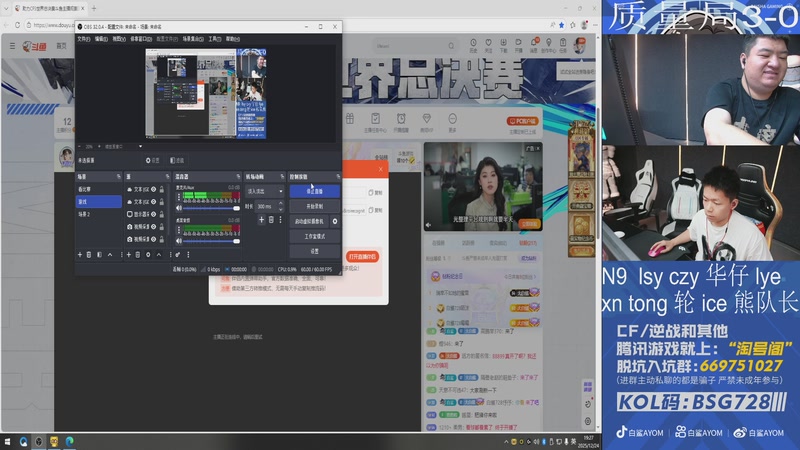Image resolution: width=800 pixels, height=450 pixels.
Task: Move source up with arrow icon
Action: [x=159, y=255]
